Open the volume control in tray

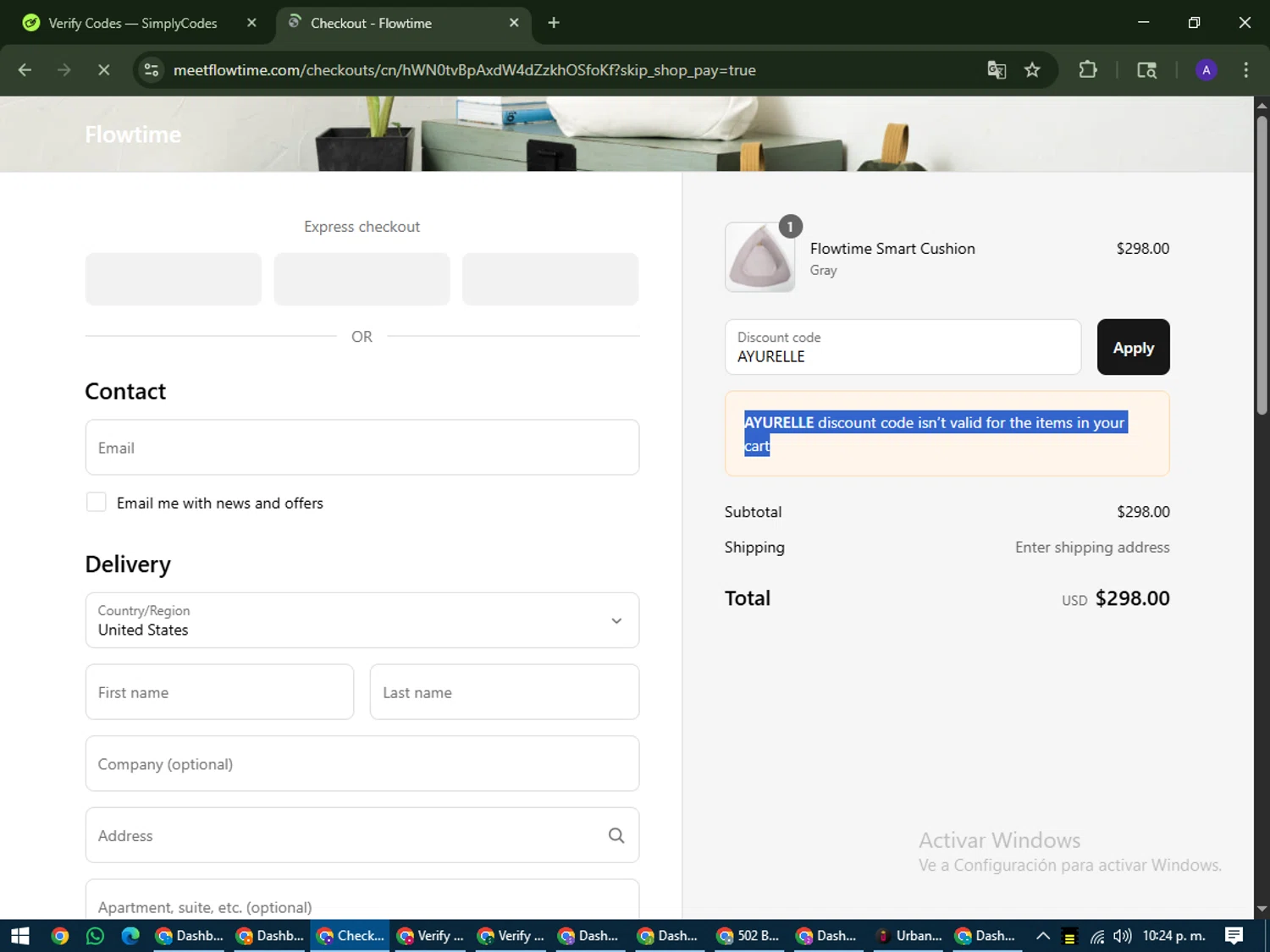click(x=1123, y=936)
